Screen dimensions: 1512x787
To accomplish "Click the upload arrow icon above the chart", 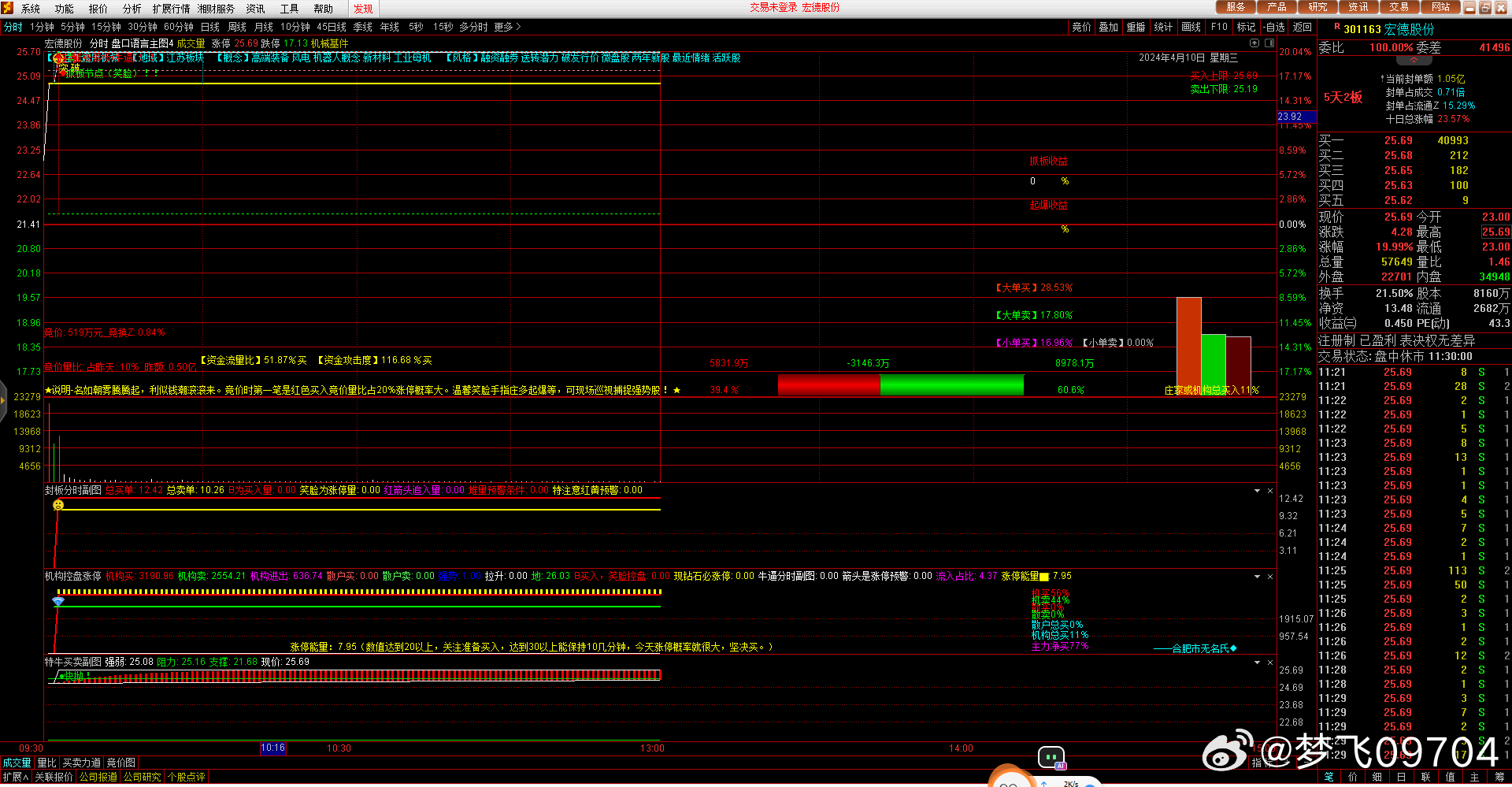I will tap(1254, 43).
